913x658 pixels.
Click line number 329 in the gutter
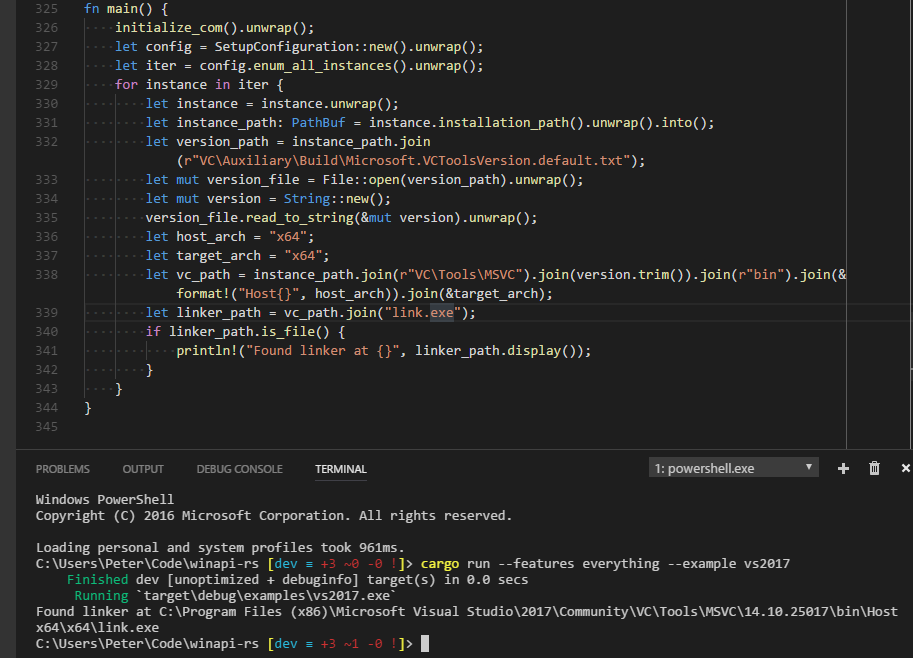pyautogui.click(x=47, y=85)
